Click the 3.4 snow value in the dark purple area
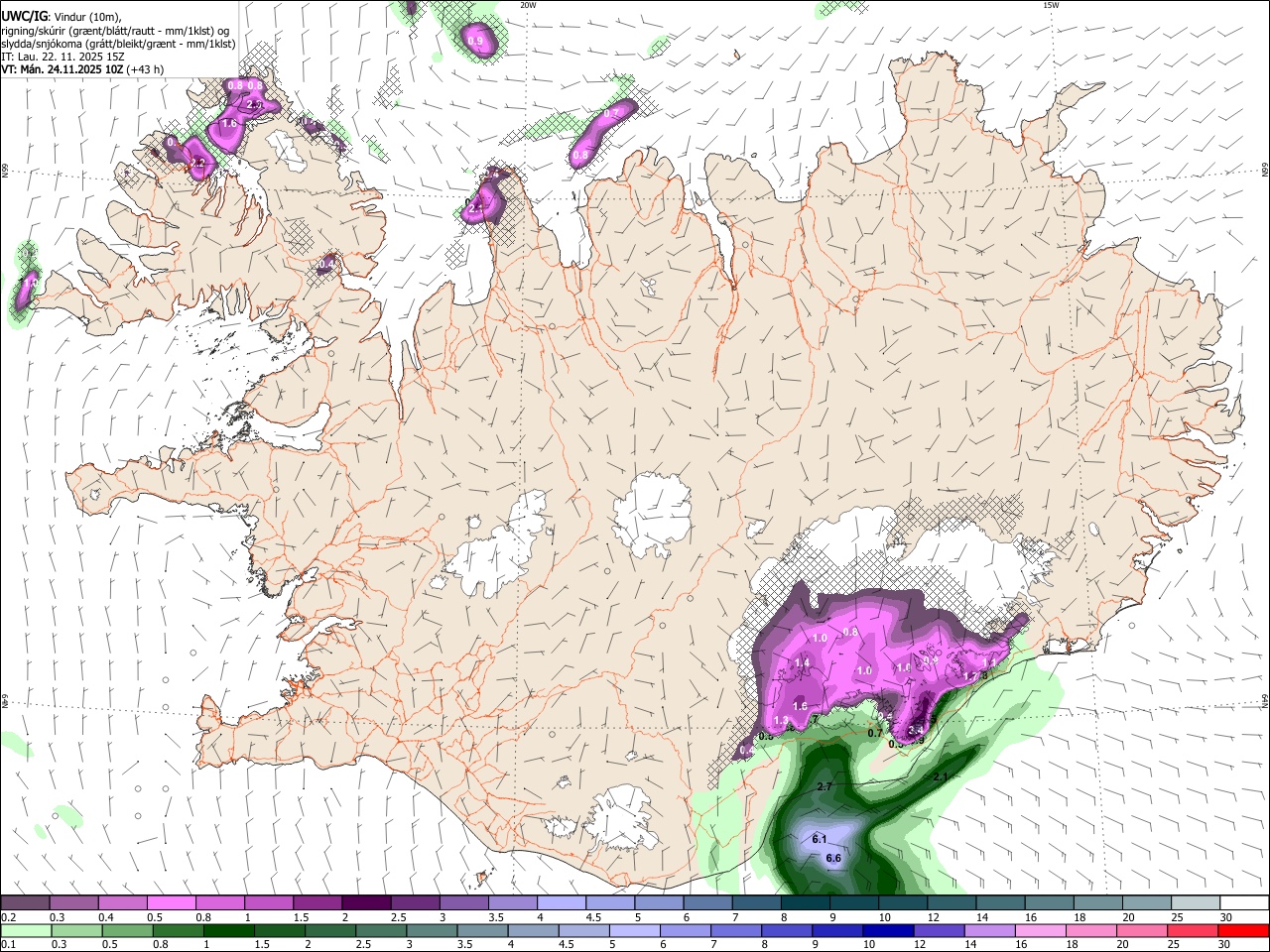The height and width of the screenshot is (952, 1270). tap(916, 730)
